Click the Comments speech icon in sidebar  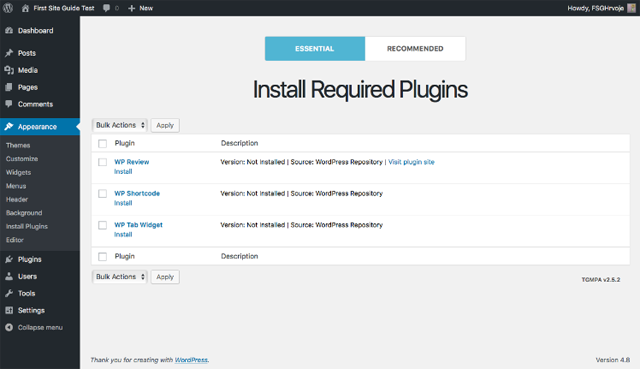[x=9, y=104]
